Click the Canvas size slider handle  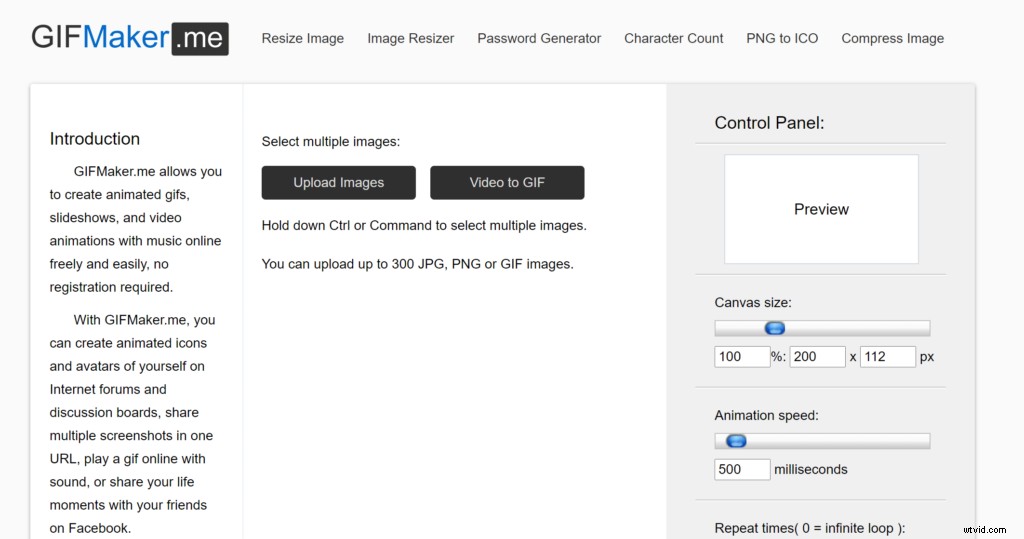click(775, 328)
